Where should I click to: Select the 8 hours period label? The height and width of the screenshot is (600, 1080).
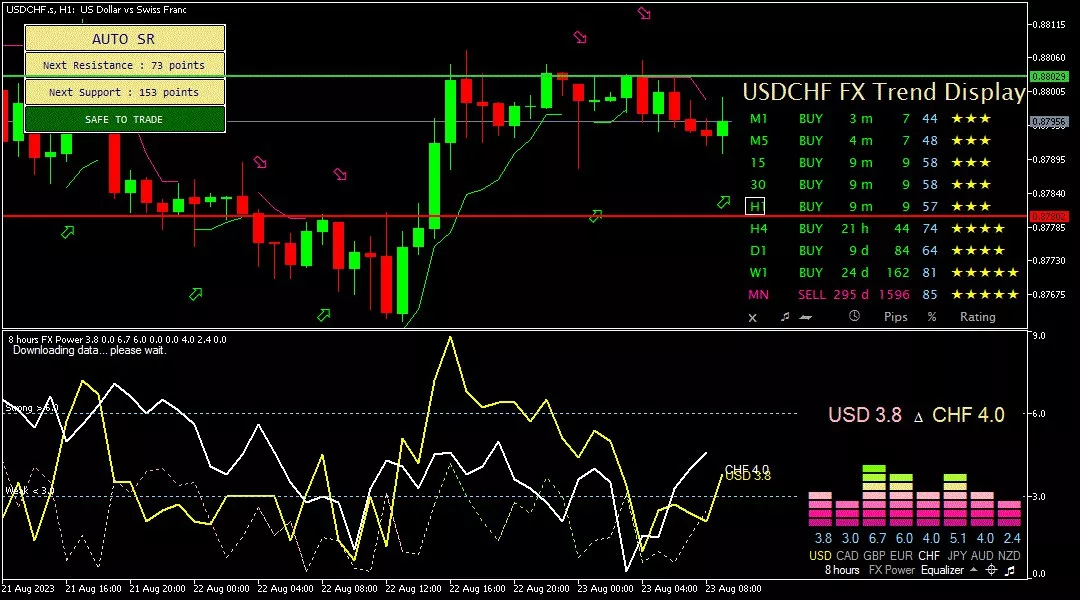coord(842,570)
